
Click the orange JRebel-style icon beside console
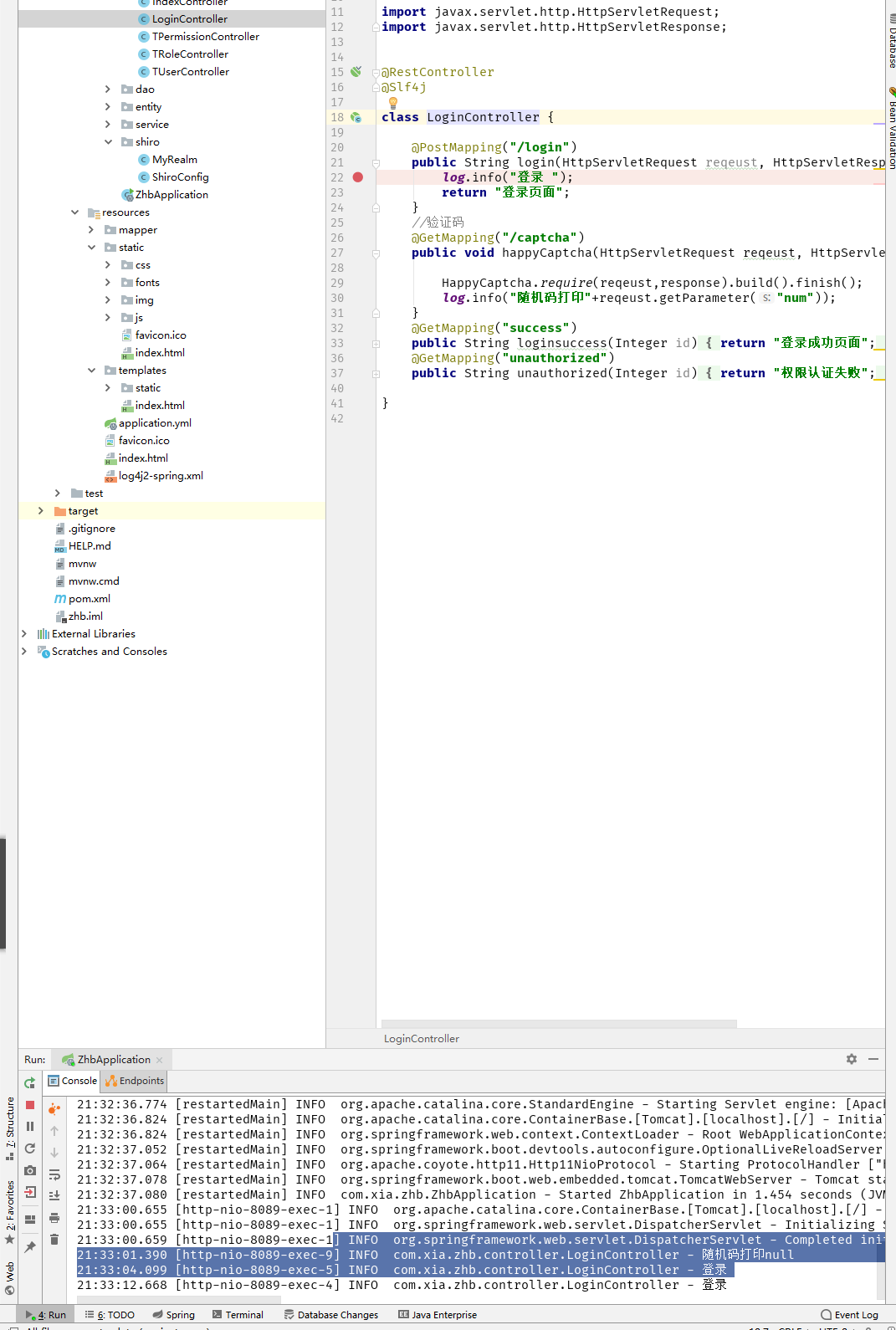(54, 1109)
